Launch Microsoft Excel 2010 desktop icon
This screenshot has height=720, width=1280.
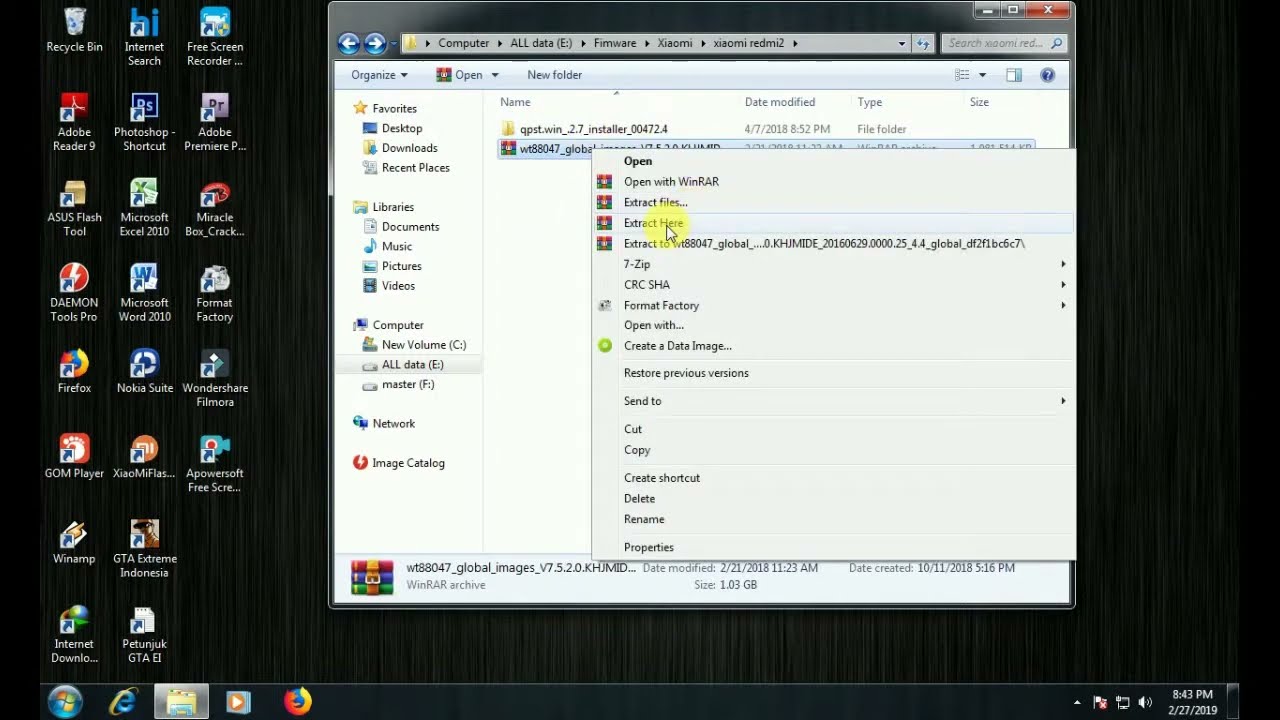coord(144,208)
